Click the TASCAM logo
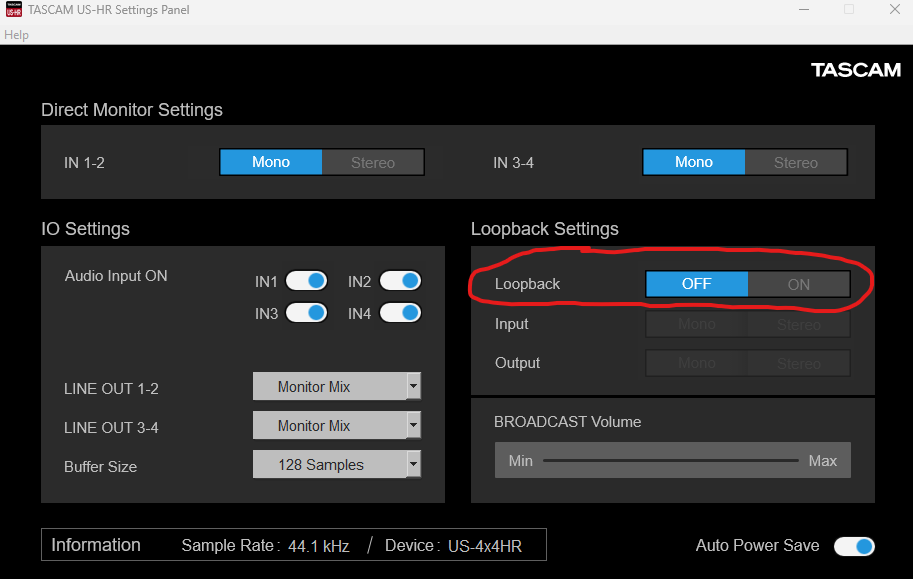The width and height of the screenshot is (913, 579). pos(856,70)
